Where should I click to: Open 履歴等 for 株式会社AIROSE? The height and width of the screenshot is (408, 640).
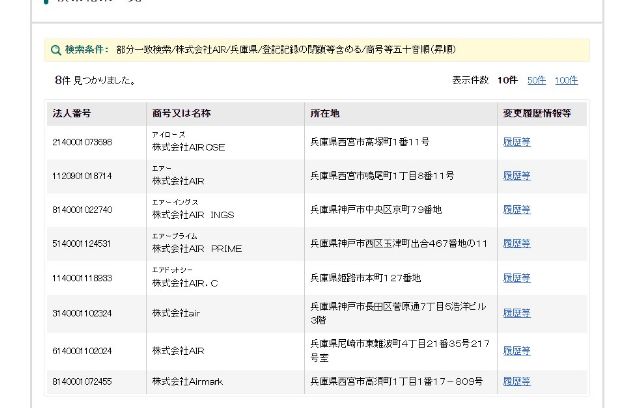point(517,142)
